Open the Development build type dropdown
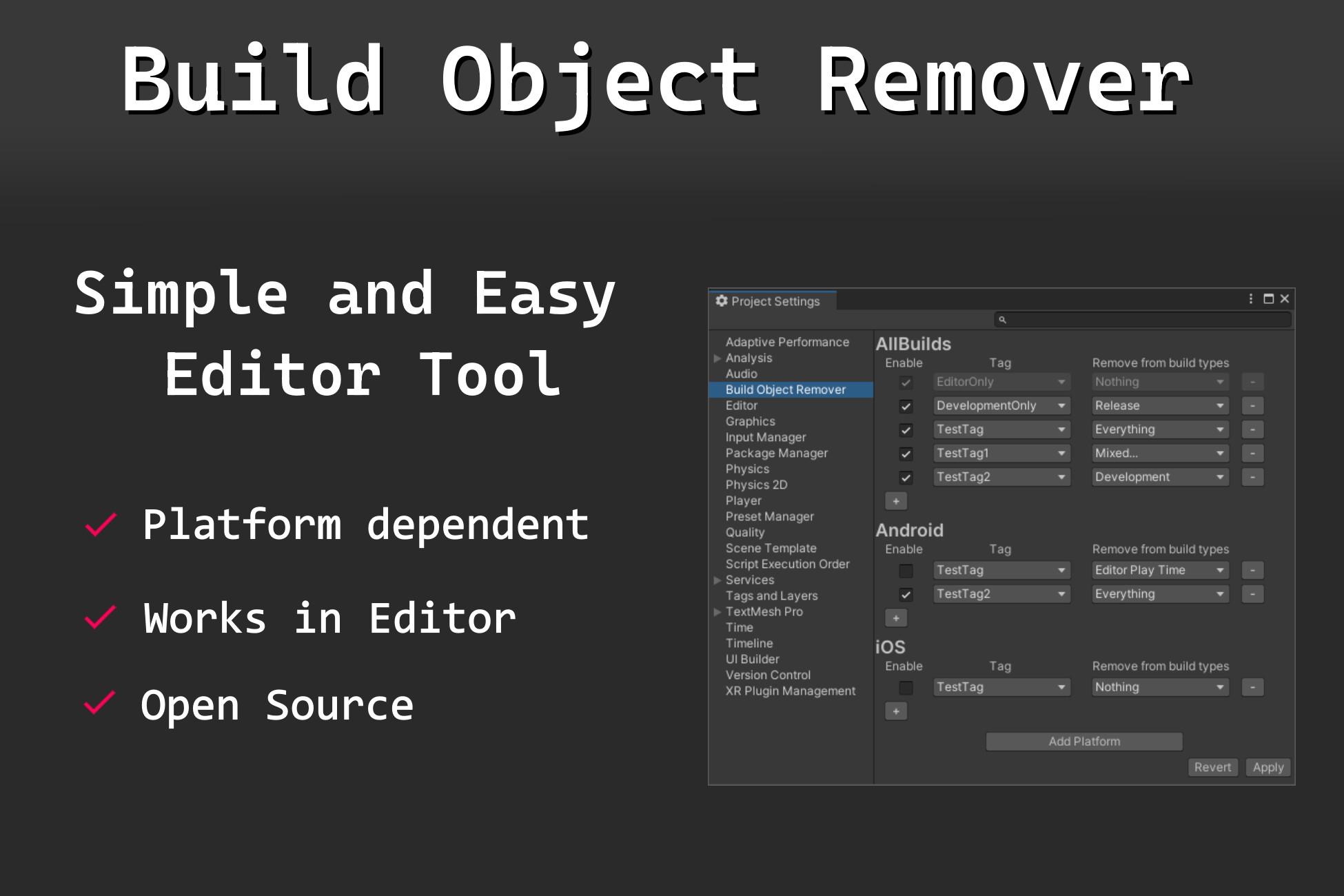This screenshot has width=1344, height=896. pos(1160,477)
